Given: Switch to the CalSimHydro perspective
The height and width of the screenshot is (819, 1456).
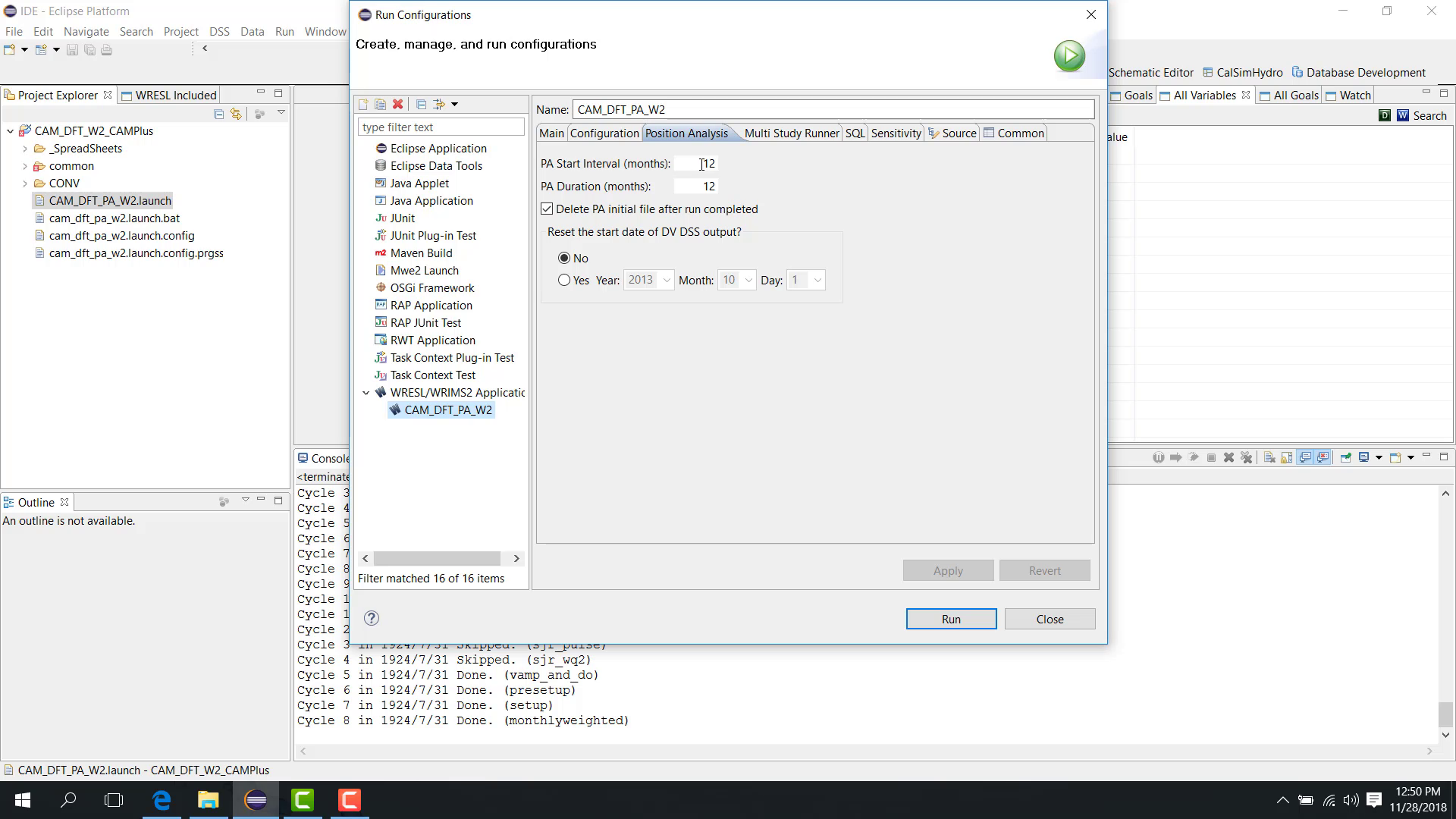Looking at the screenshot, I should click(x=1242, y=73).
